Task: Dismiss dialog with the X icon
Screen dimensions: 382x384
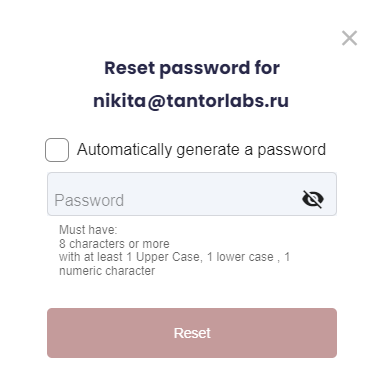Action: point(349,38)
